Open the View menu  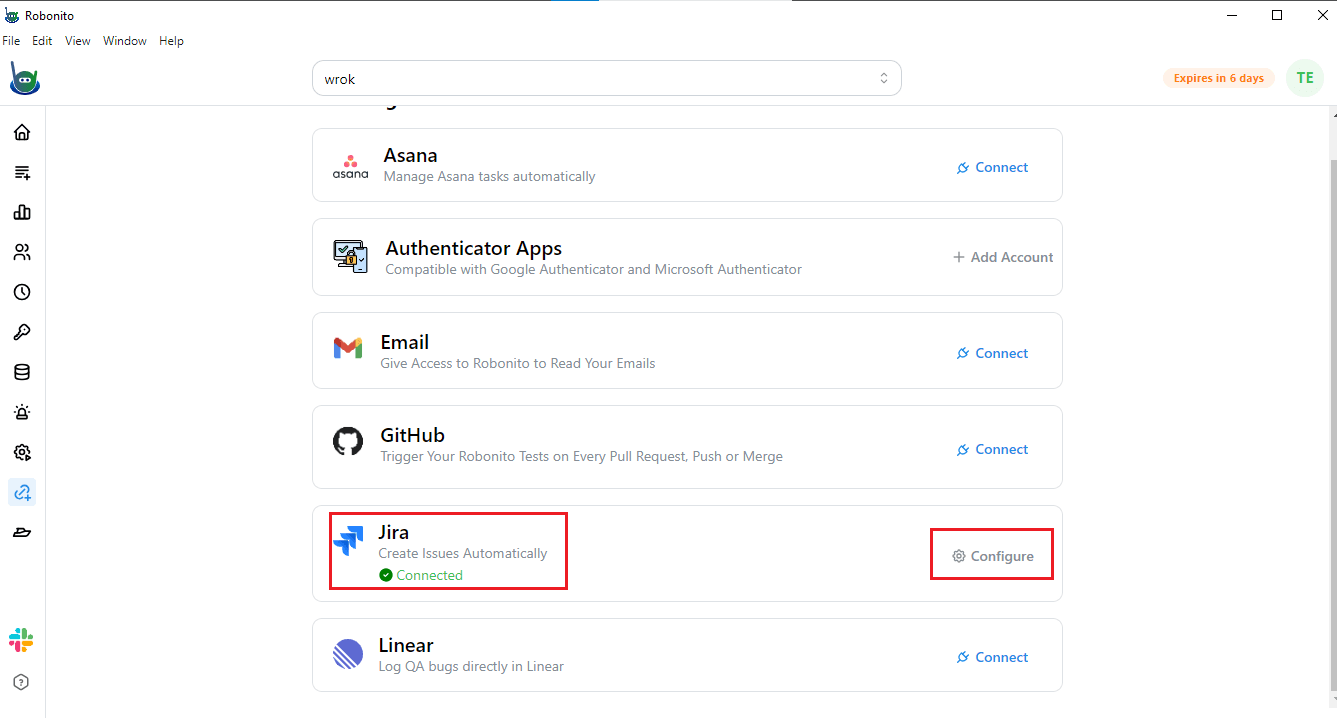click(78, 41)
